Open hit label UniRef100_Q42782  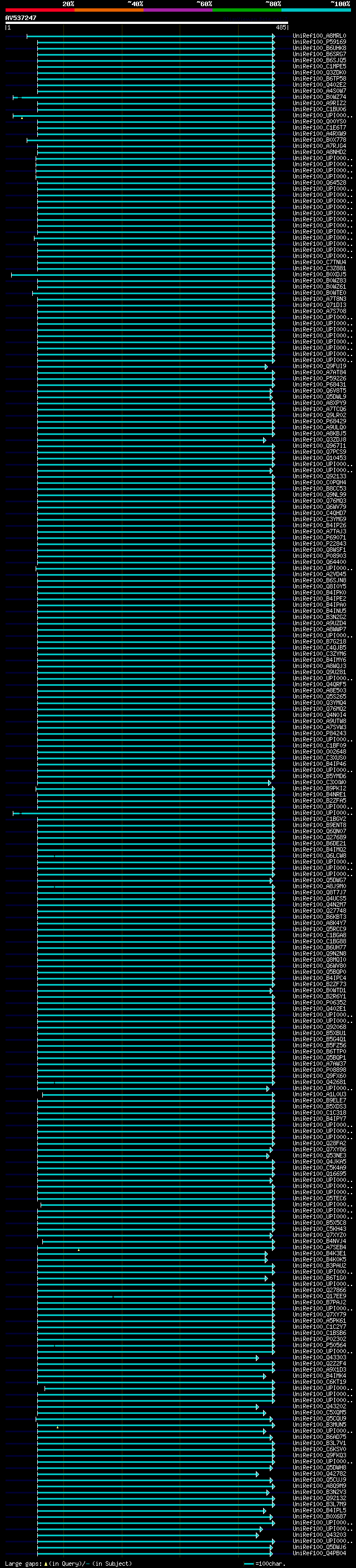(x=319, y=1473)
